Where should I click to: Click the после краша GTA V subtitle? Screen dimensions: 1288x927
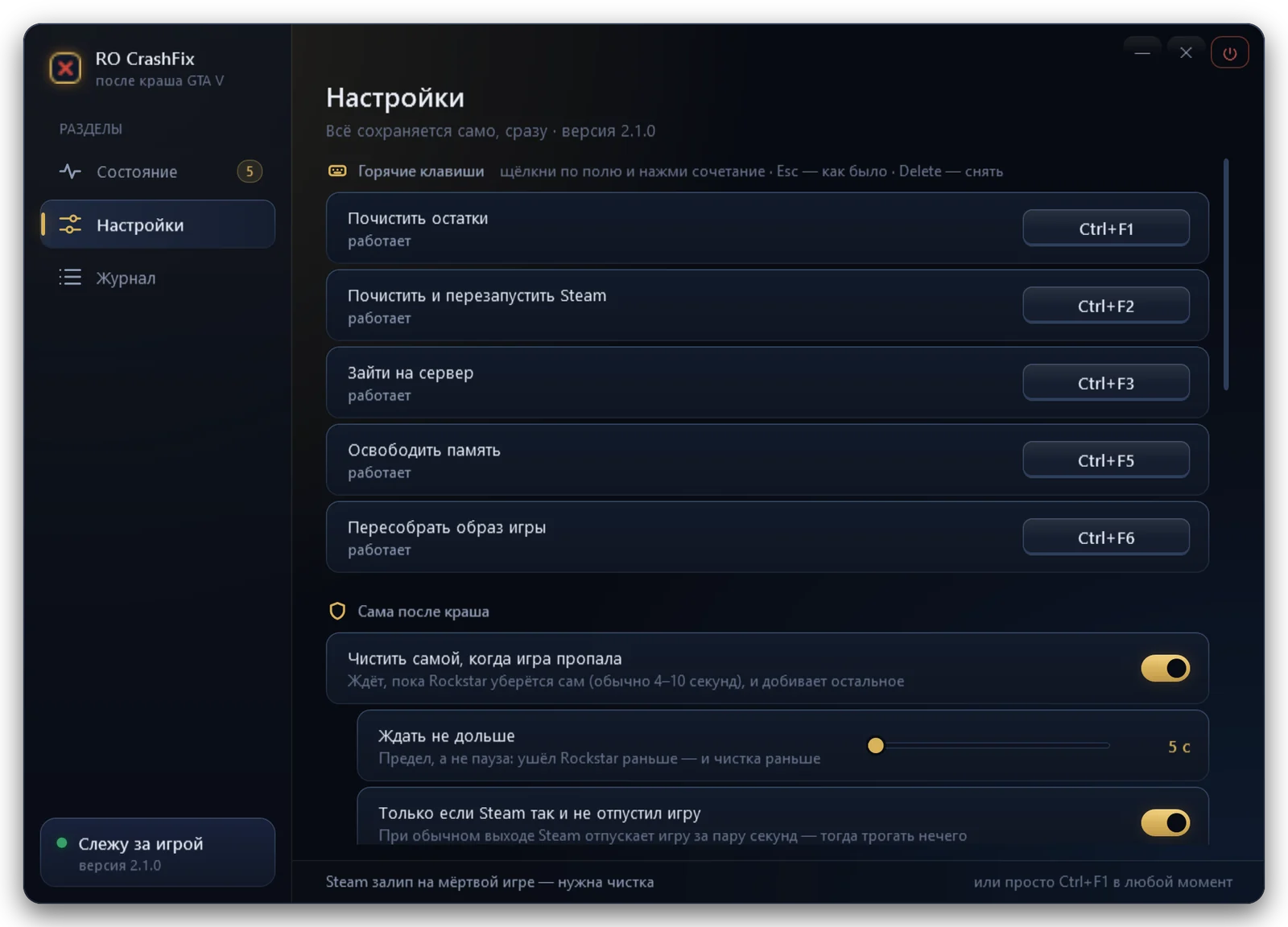click(x=159, y=80)
